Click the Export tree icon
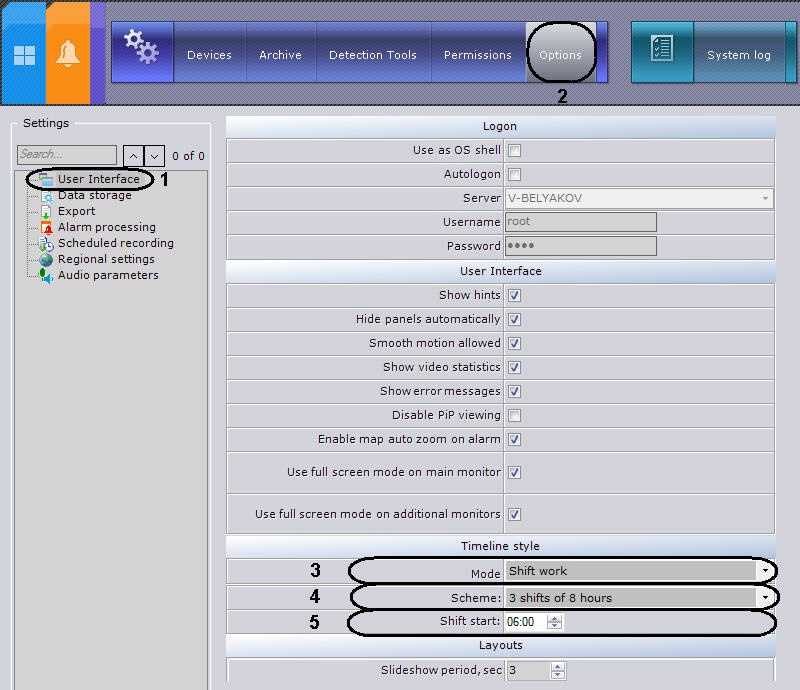Screen dimensions: 800x690 (46, 211)
